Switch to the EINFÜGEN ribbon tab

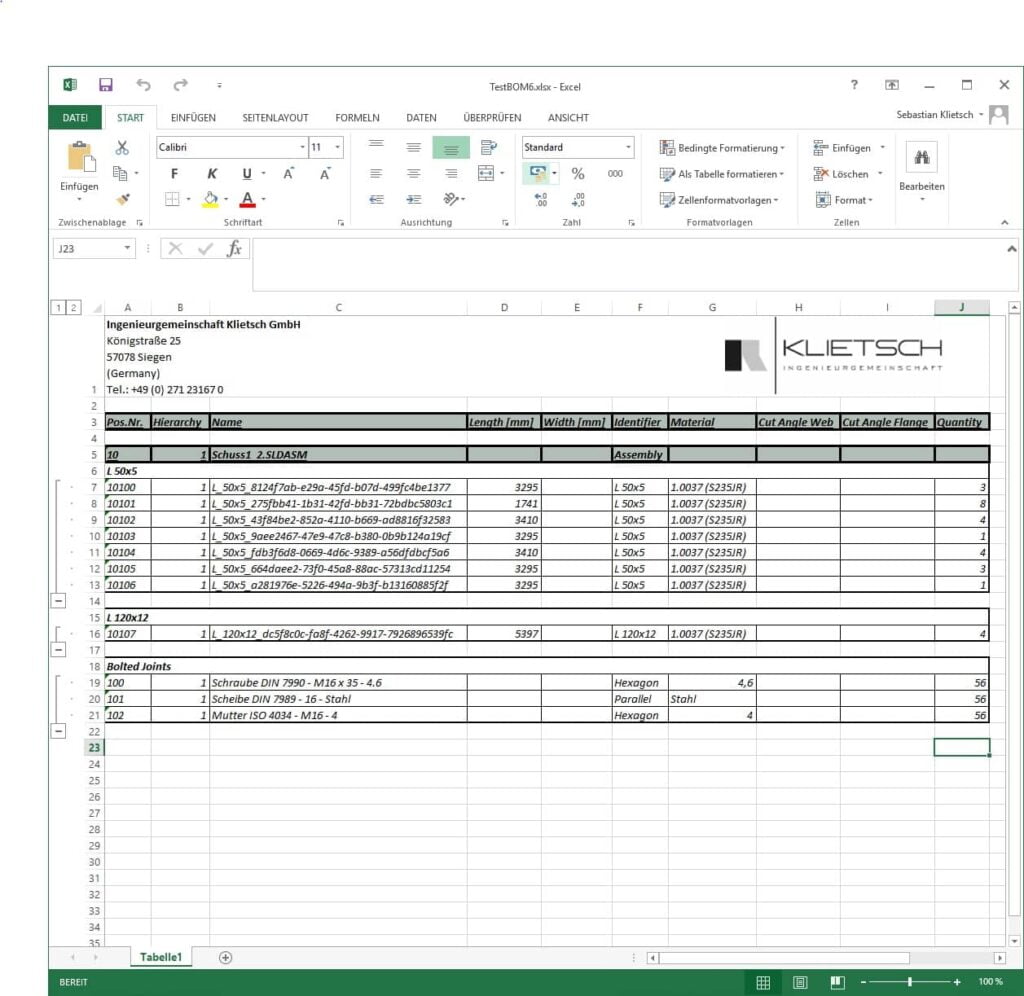tap(193, 117)
